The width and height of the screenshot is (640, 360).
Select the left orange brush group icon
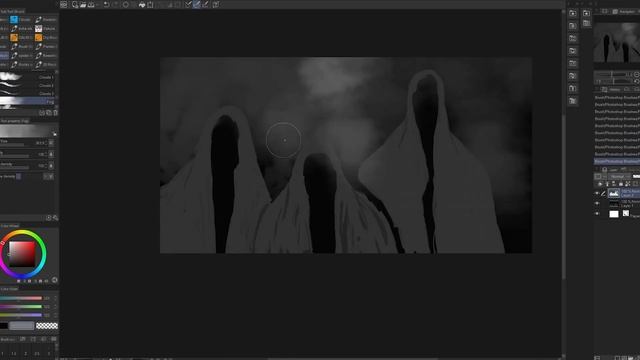coord(14,38)
